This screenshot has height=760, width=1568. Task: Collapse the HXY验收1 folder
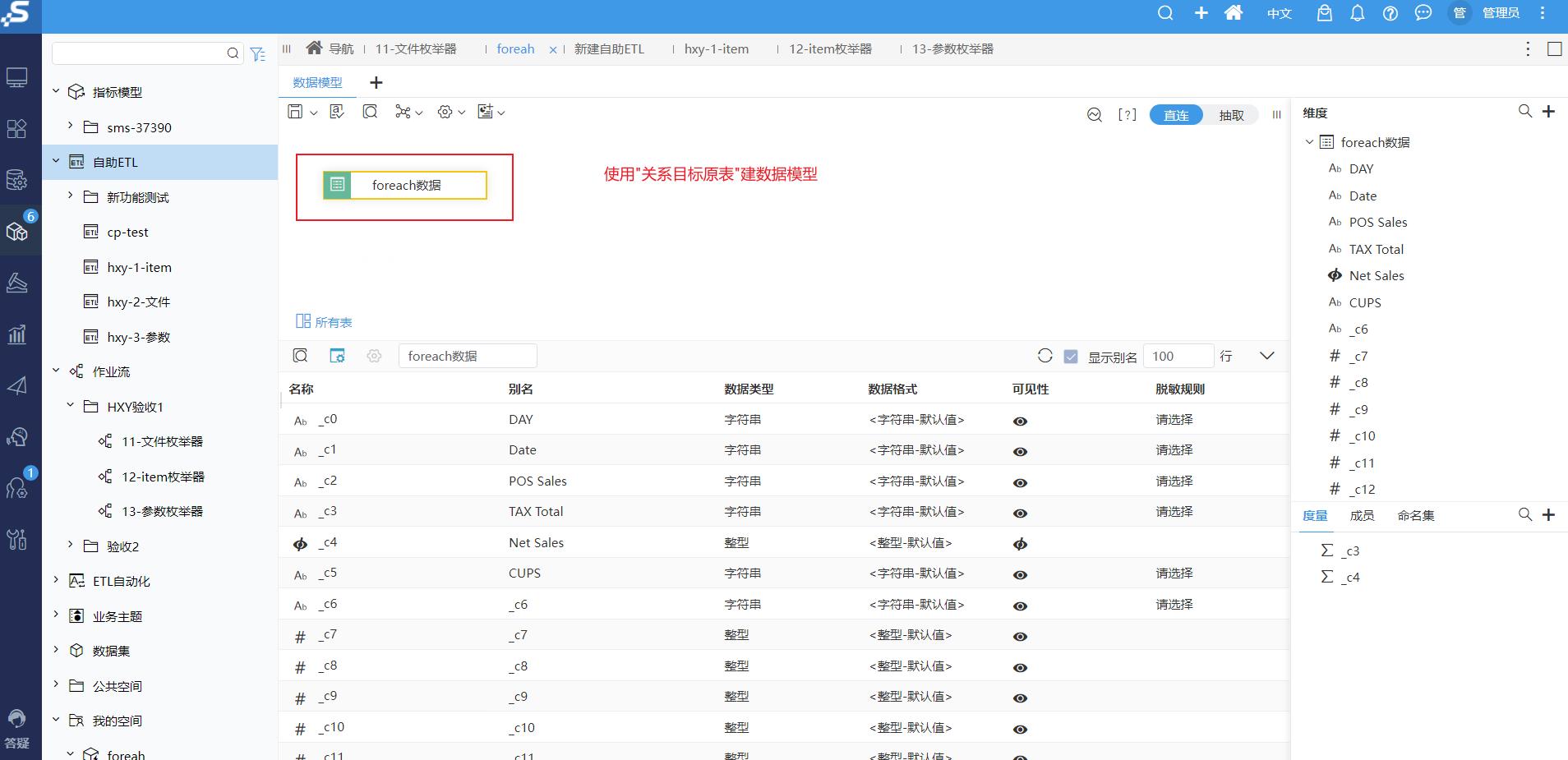click(x=71, y=406)
